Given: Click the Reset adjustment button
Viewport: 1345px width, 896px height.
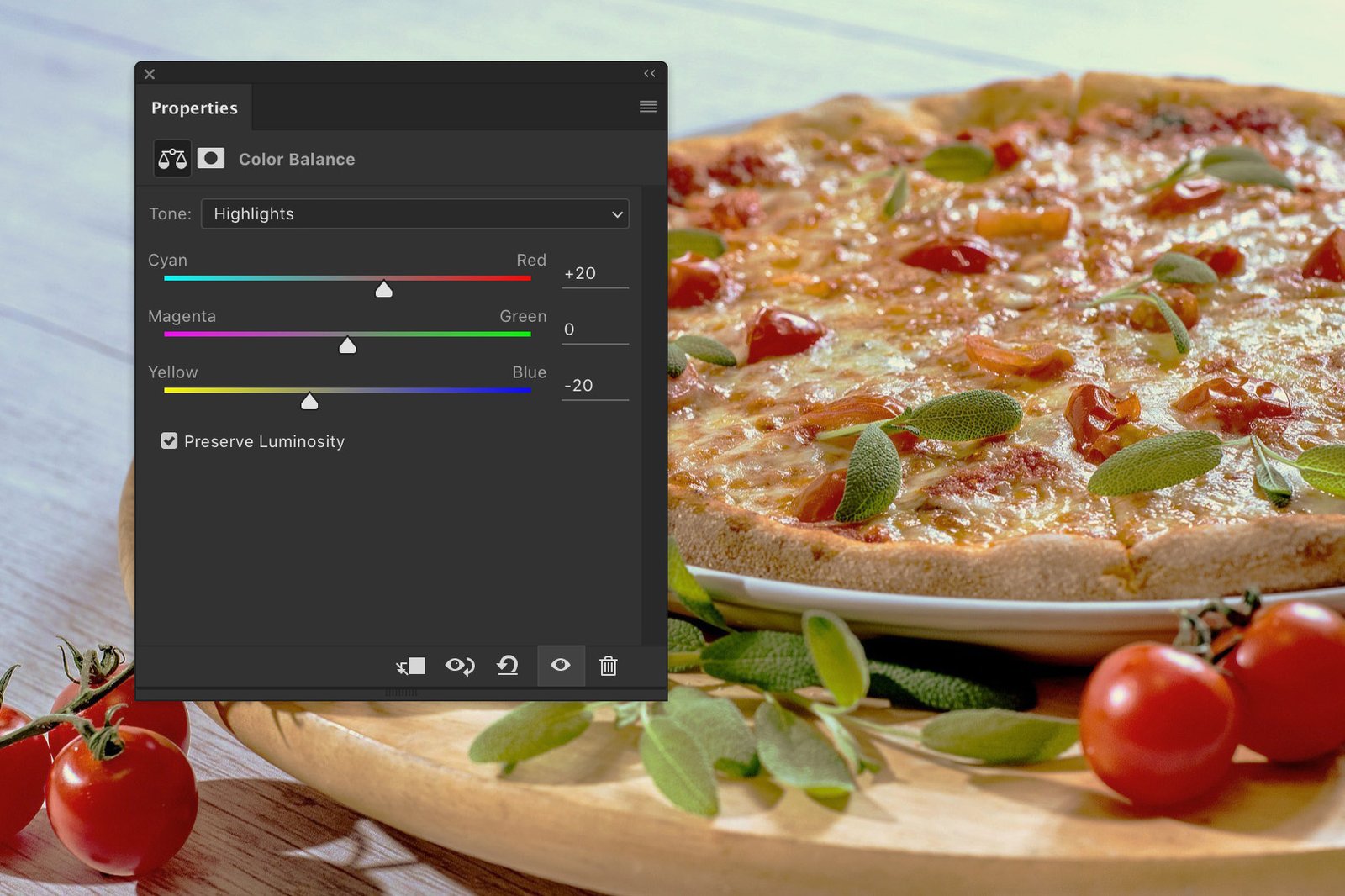Looking at the screenshot, I should point(508,666).
